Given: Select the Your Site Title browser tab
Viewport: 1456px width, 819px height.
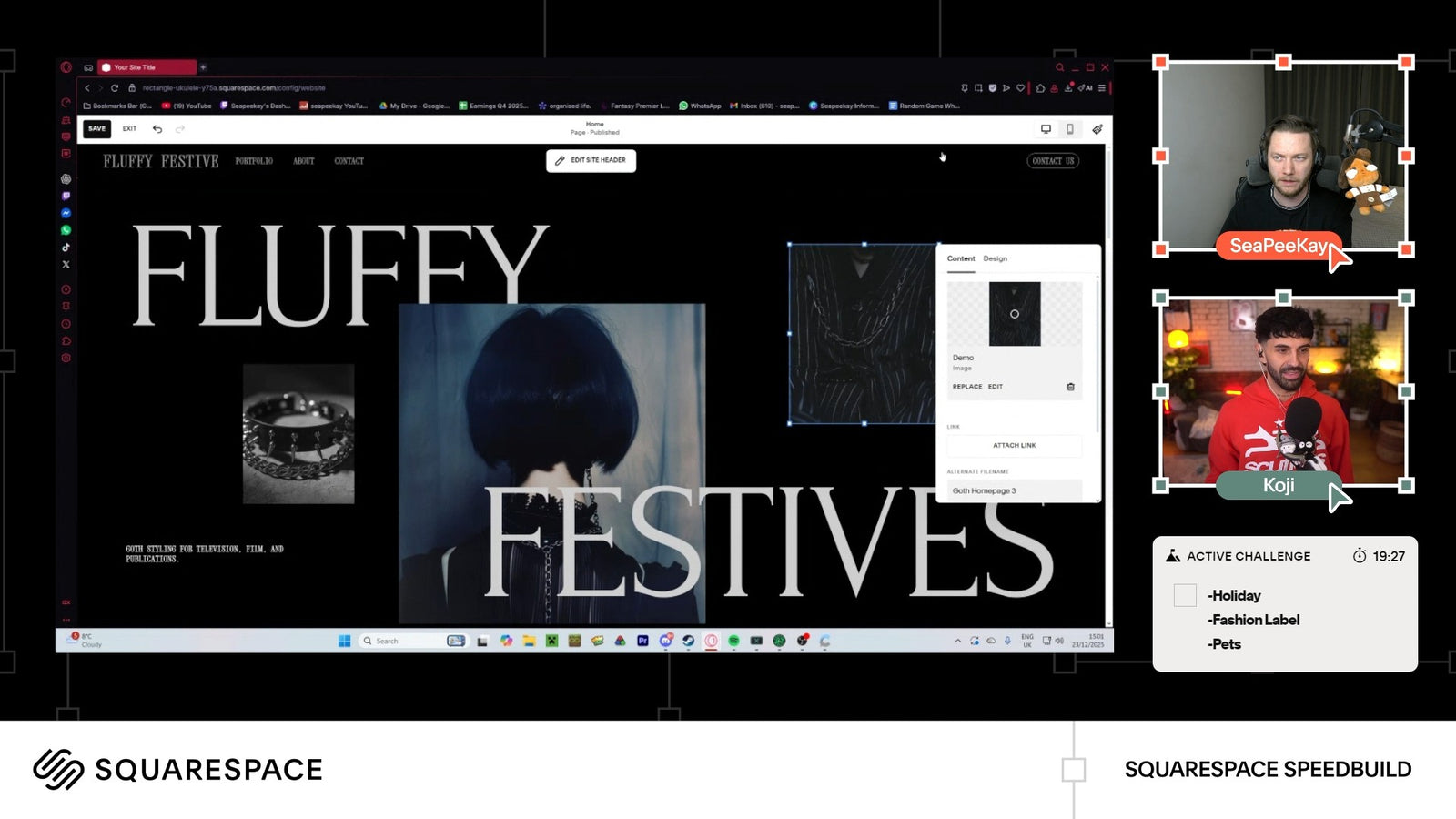Looking at the screenshot, I should [147, 67].
